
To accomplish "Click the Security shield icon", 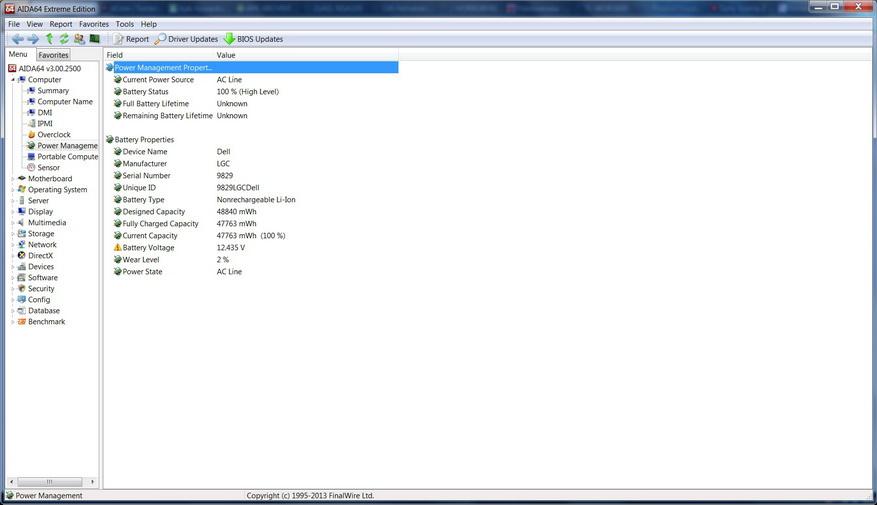I will coord(22,289).
